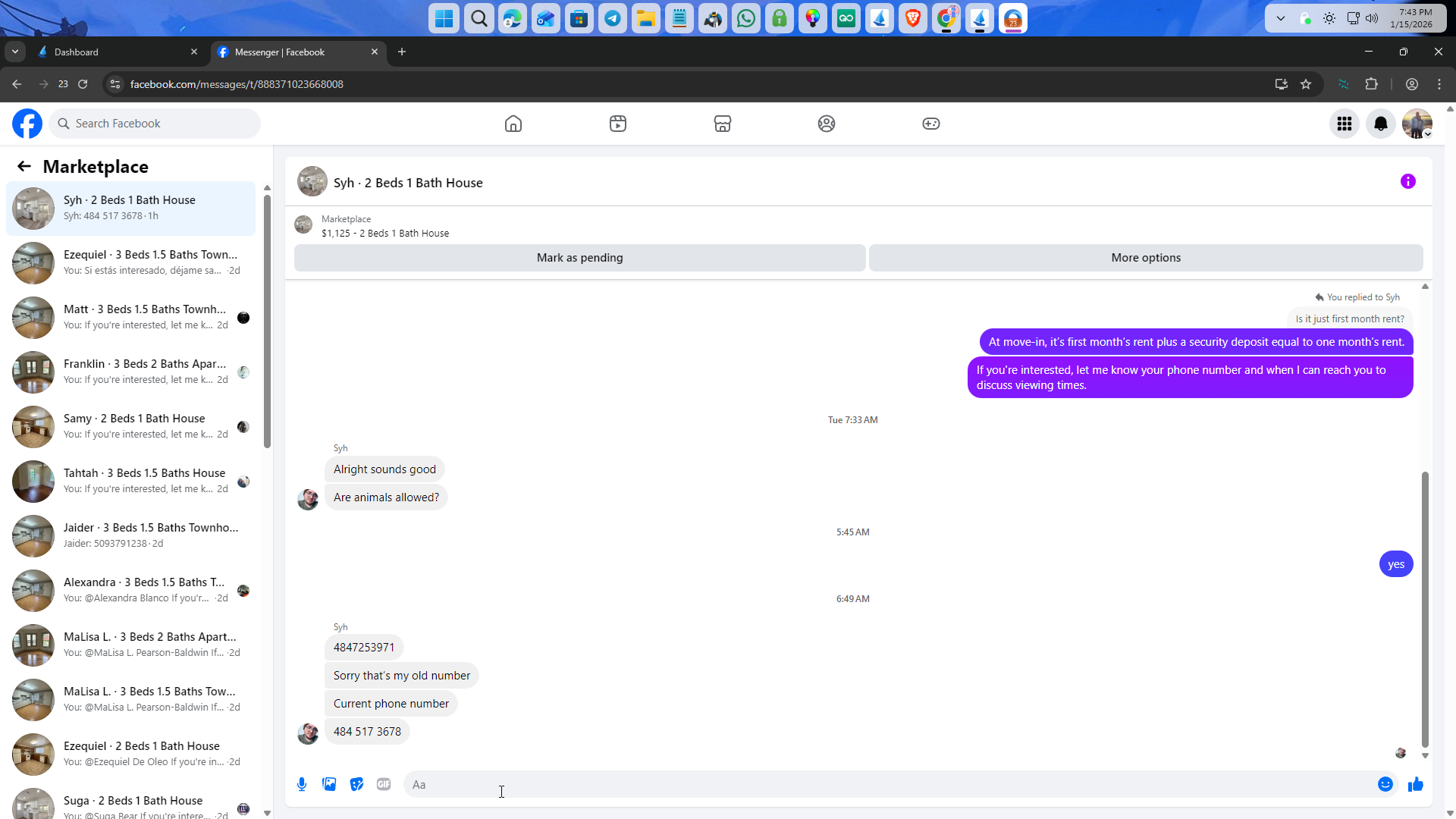Open the Facebook apps grid menu
Viewport: 1456px width, 819px height.
coord(1344,124)
